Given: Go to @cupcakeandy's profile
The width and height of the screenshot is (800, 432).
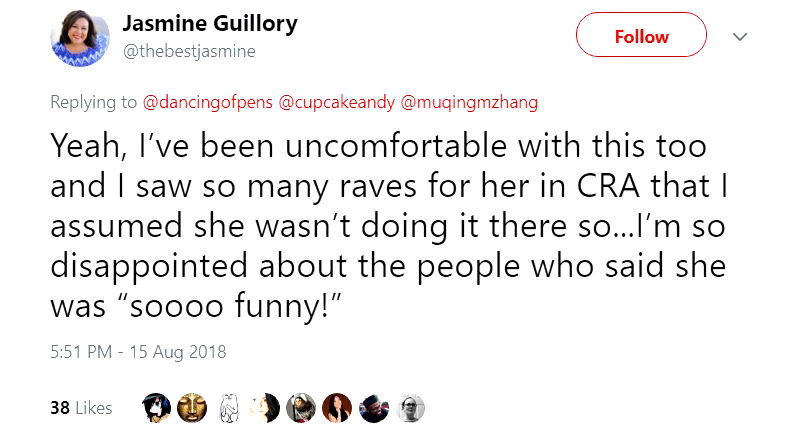Looking at the screenshot, I should pos(336,101).
